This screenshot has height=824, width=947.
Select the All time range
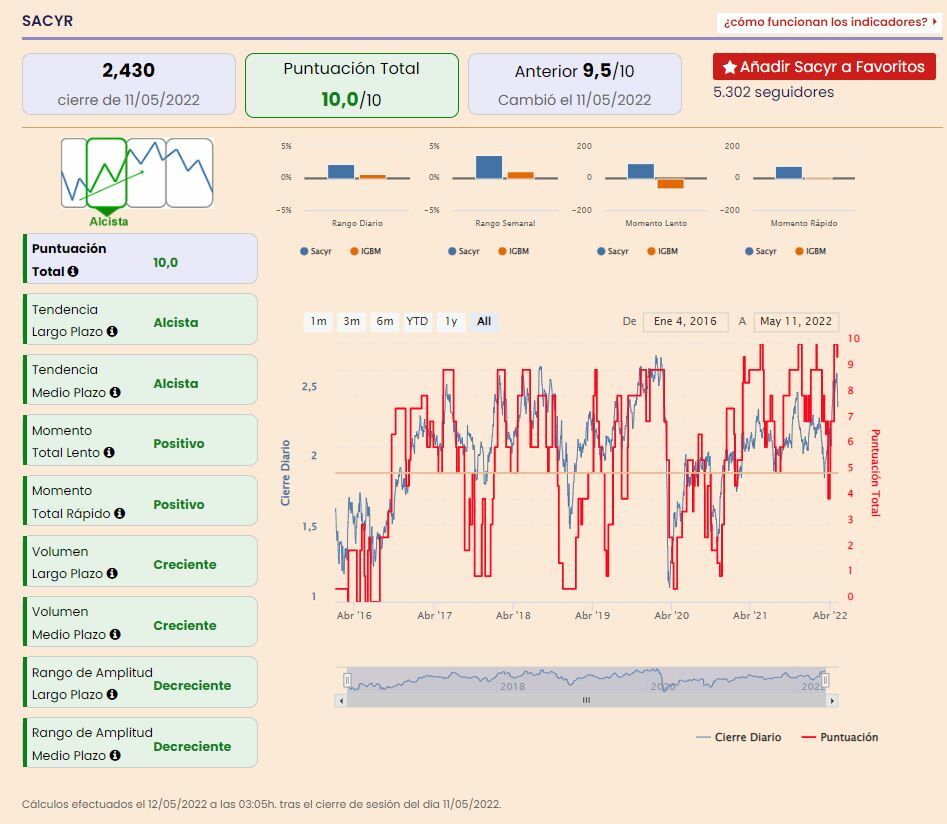pos(484,321)
